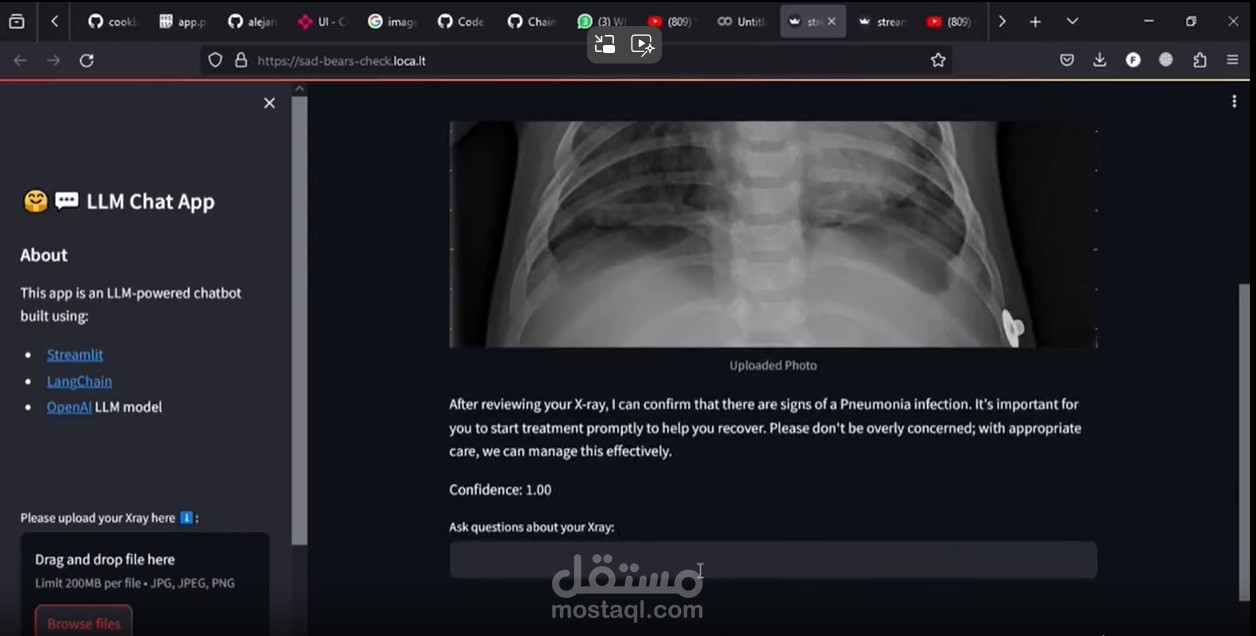Click 'Limit 200MB per file' text
Screen dimensions: 1256x636
[89, 583]
